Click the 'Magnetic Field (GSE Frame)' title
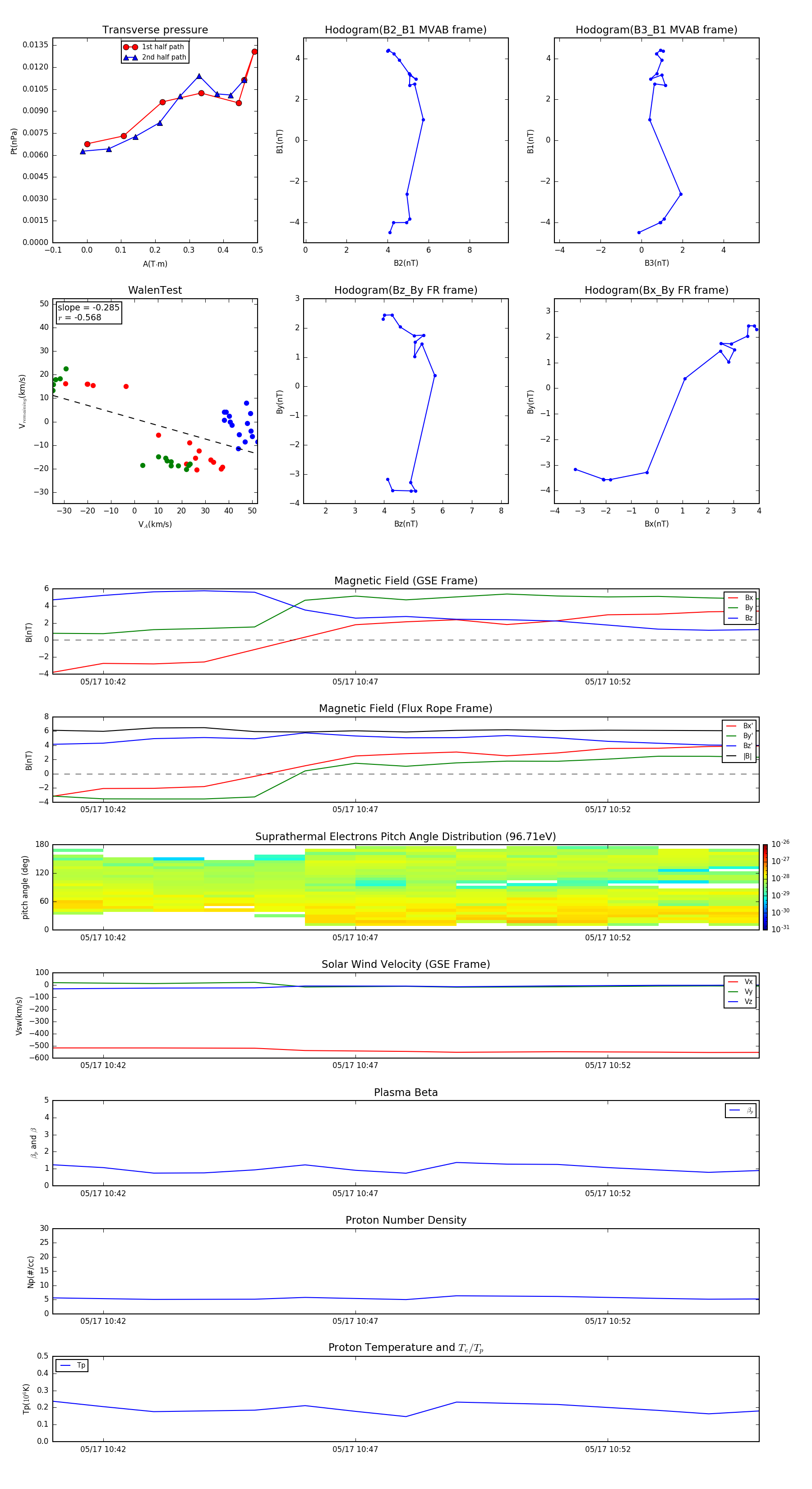Image resolution: width=812 pixels, height=1489 pixels. [406, 580]
